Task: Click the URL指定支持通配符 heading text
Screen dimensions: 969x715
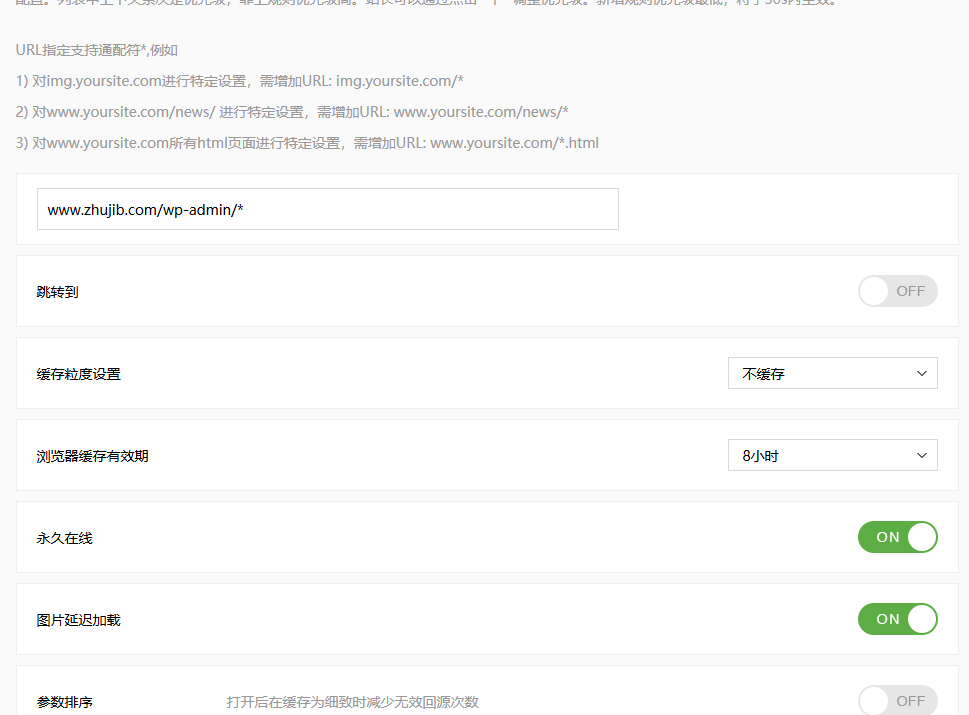Action: [96, 49]
